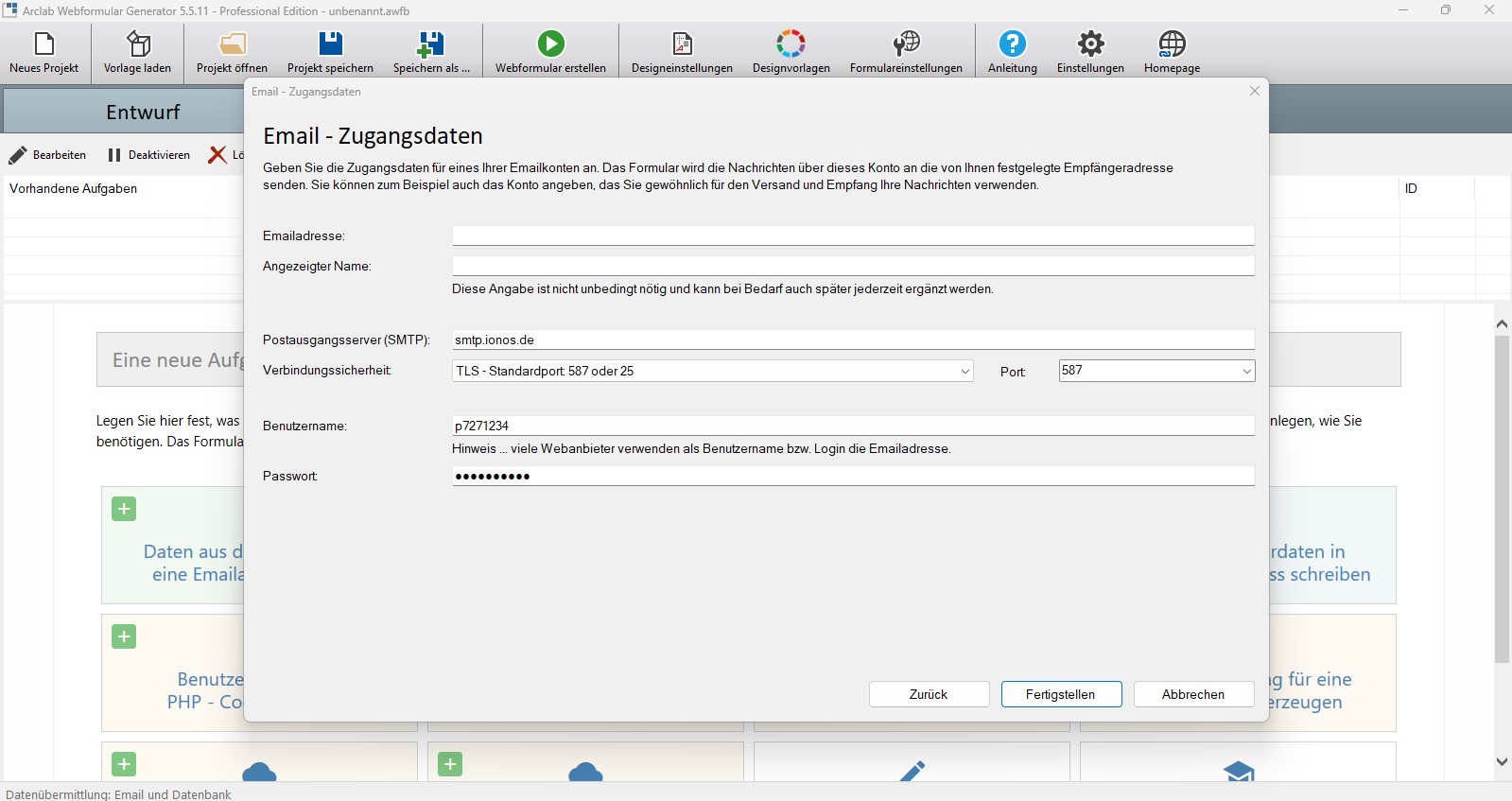This screenshot has height=801, width=1512.
Task: Focus the Angezeigter Name field
Action: [852, 266]
